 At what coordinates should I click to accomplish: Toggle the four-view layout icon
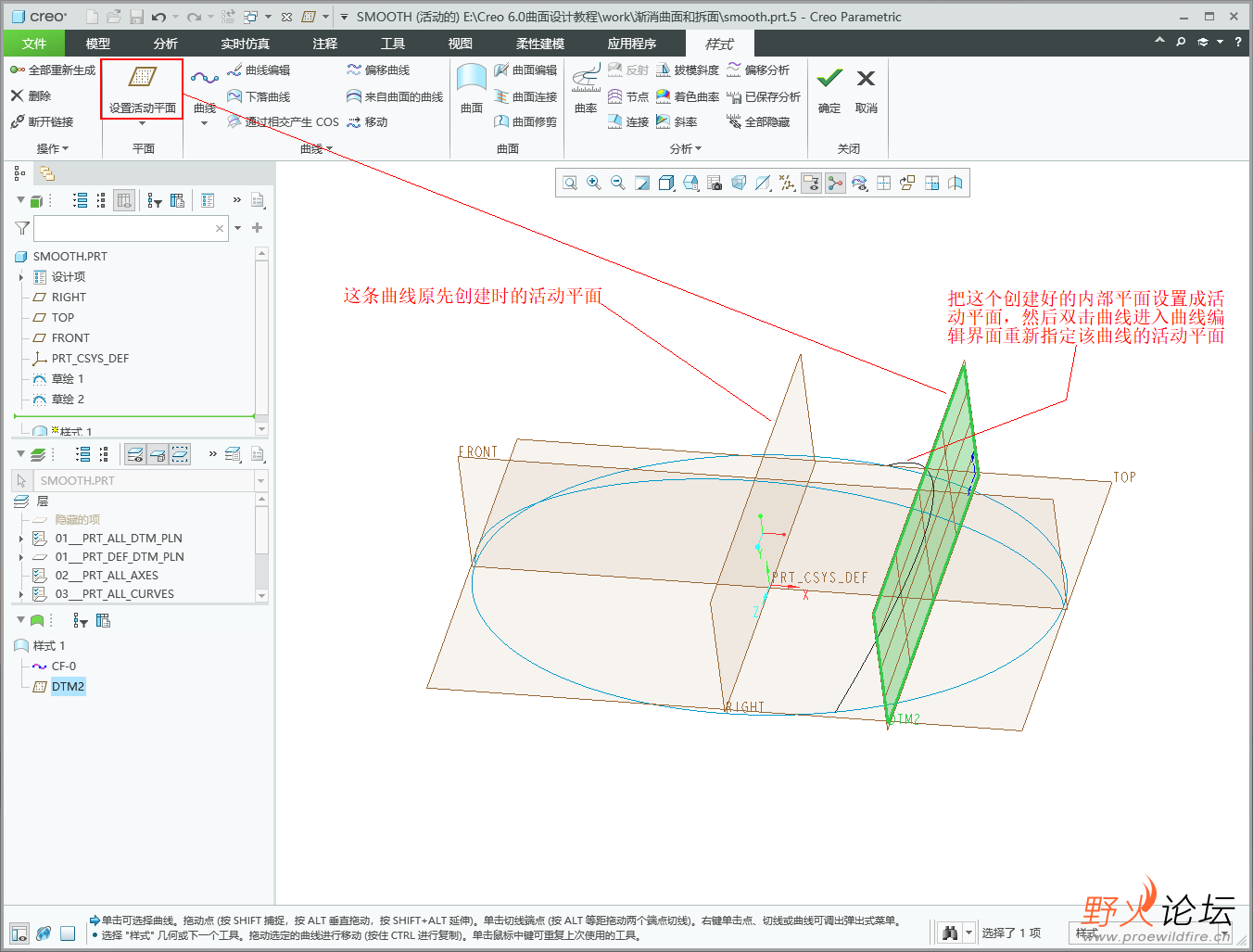[883, 184]
